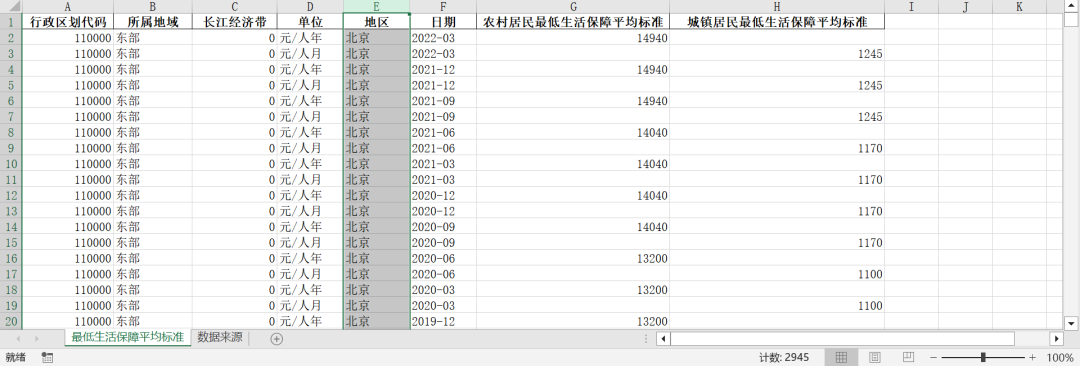The image size is (1080, 366).
Task: Click cell 1245 in row 3
Action: (x=777, y=53)
